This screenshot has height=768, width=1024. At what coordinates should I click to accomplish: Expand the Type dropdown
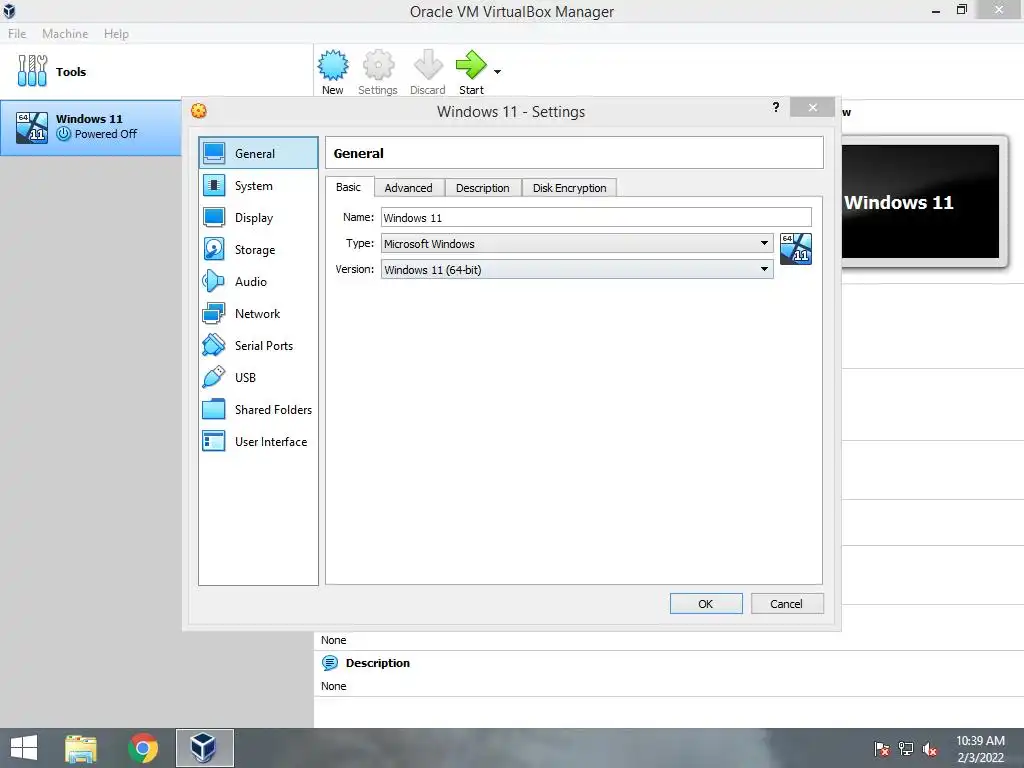pyautogui.click(x=764, y=243)
